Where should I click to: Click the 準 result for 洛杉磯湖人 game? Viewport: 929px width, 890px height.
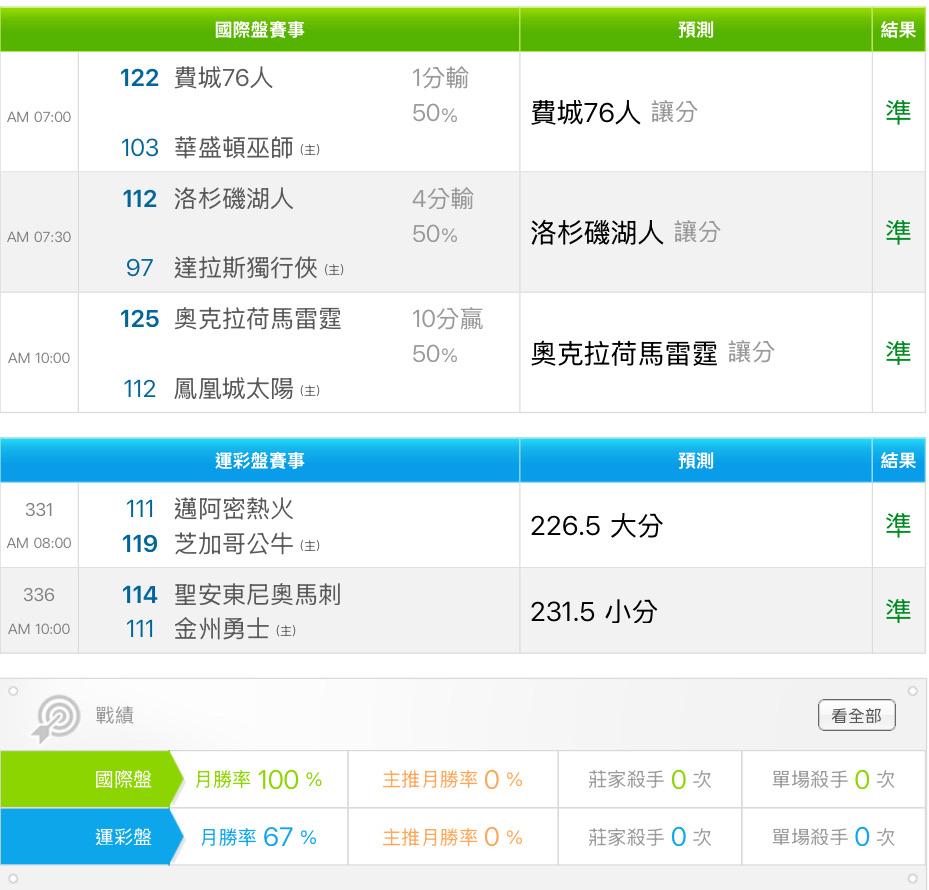[x=898, y=232]
